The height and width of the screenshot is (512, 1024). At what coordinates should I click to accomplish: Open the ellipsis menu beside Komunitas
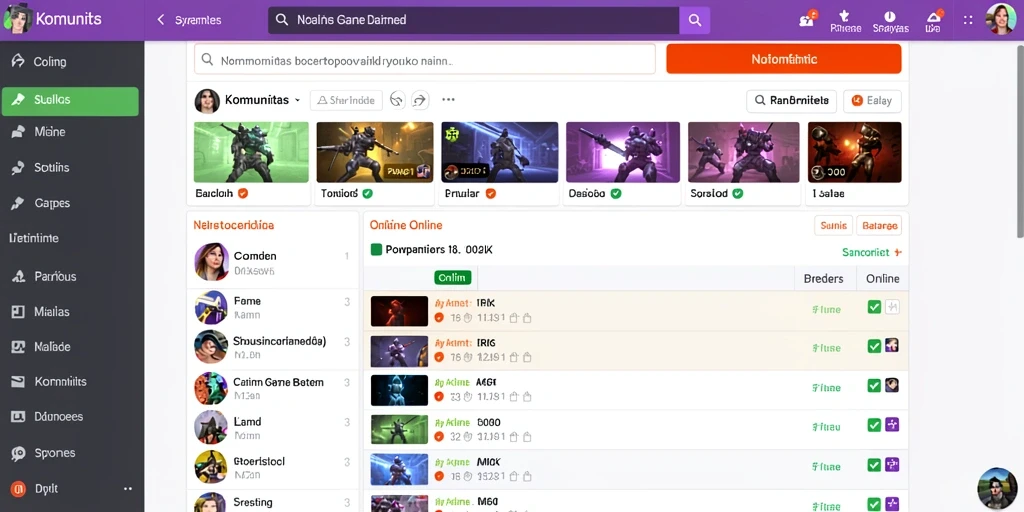click(x=448, y=100)
